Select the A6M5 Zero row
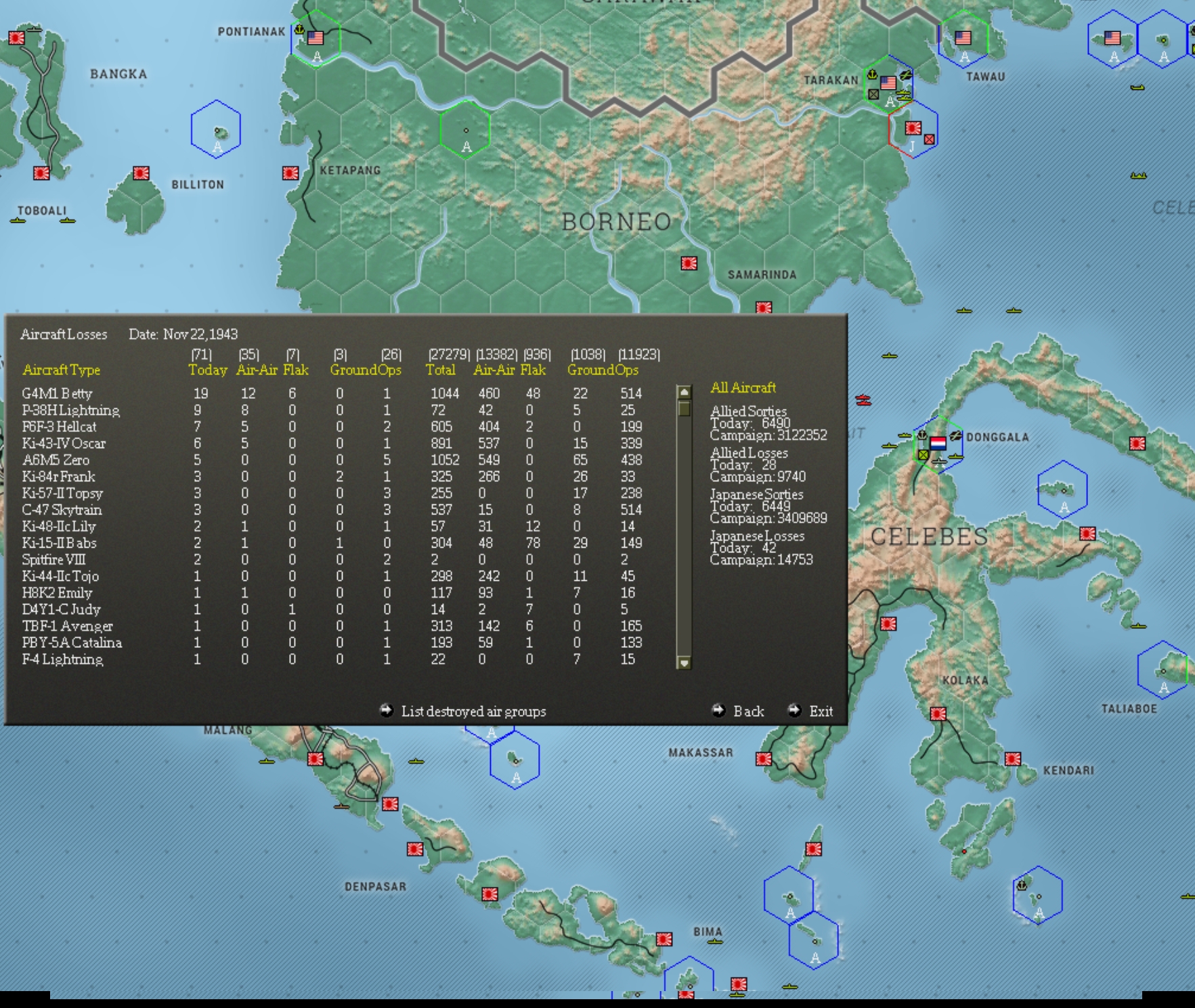 tap(332, 460)
